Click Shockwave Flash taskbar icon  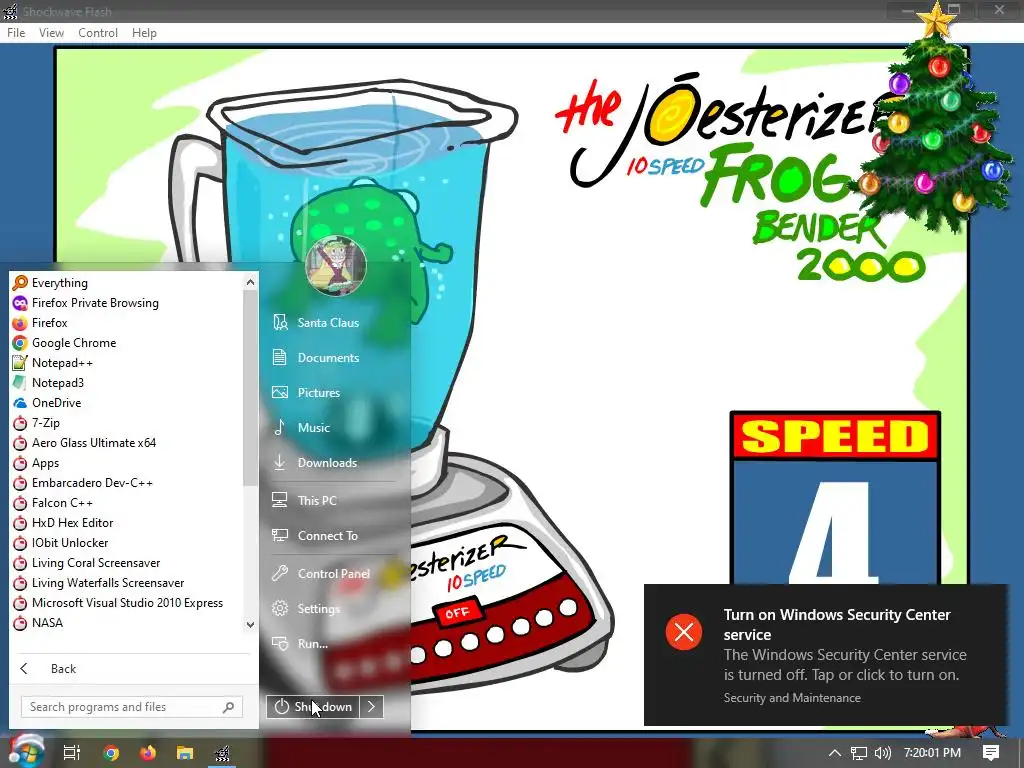point(223,753)
